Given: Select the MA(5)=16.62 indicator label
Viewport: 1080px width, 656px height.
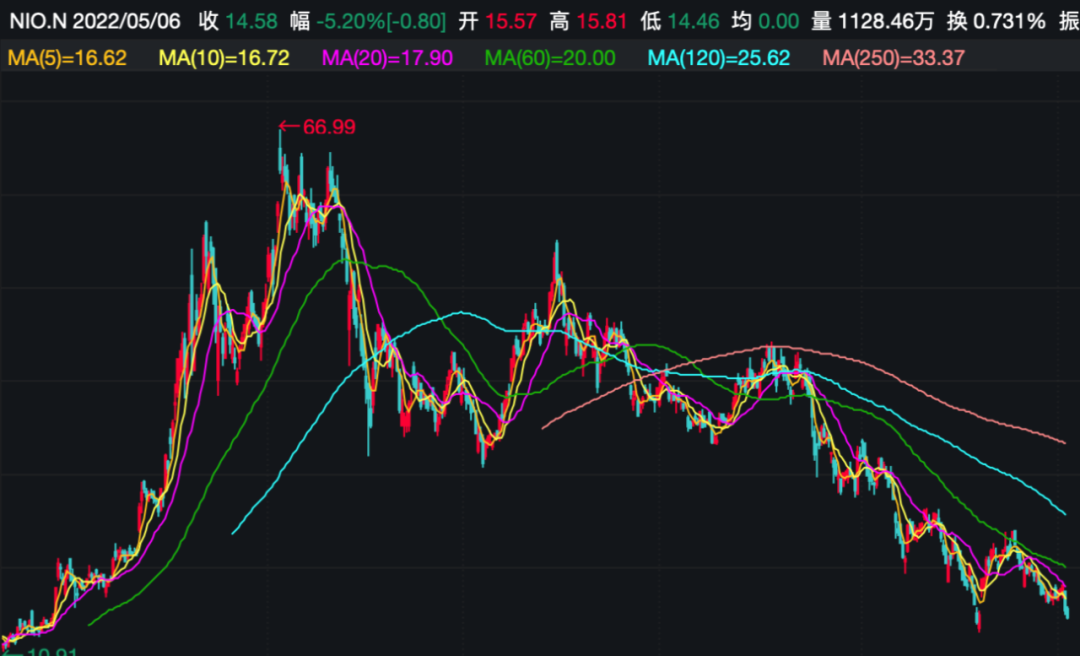Looking at the screenshot, I should pyautogui.click(x=67, y=58).
